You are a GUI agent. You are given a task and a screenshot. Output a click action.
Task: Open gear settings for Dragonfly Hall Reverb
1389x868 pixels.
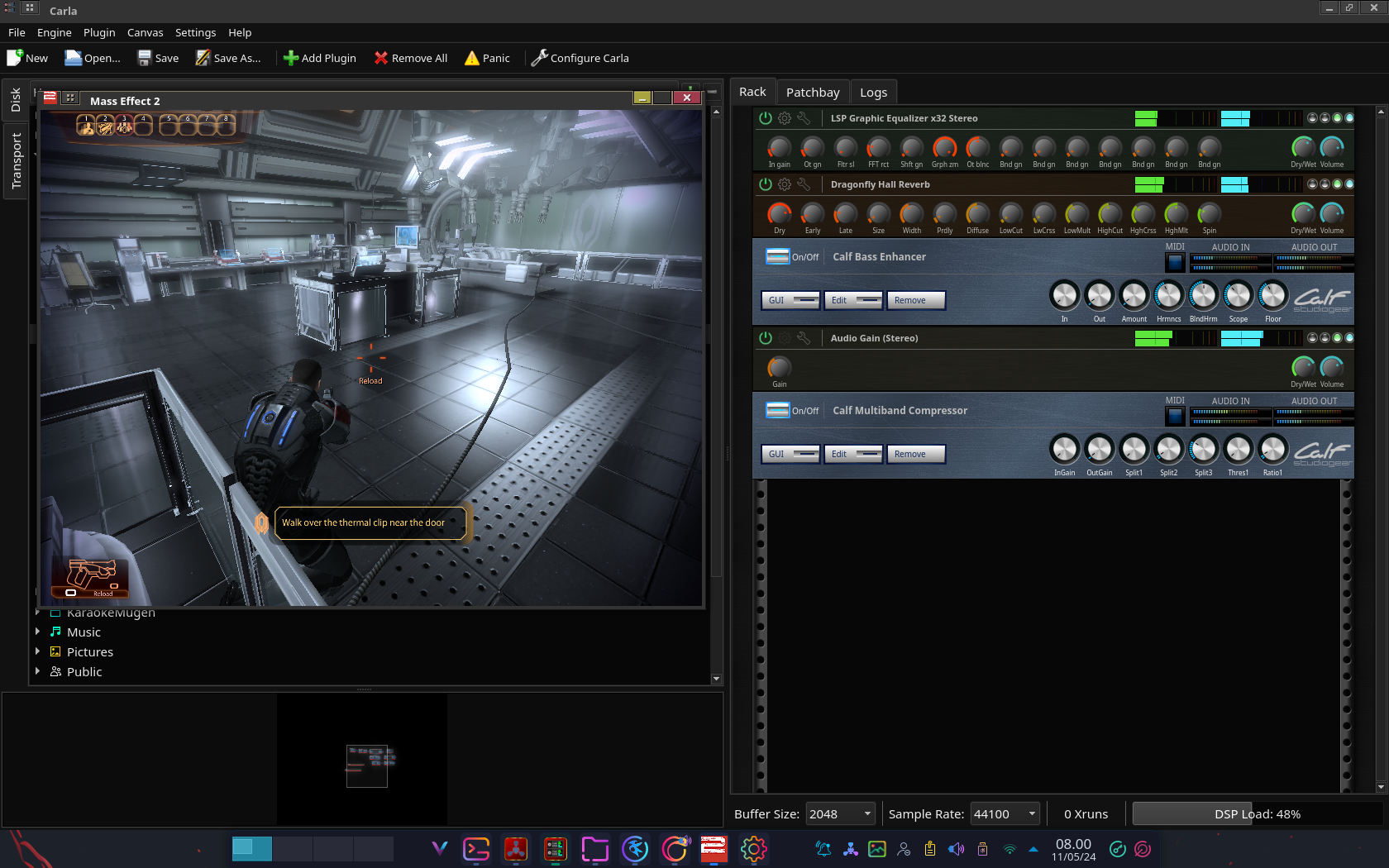[x=785, y=184]
